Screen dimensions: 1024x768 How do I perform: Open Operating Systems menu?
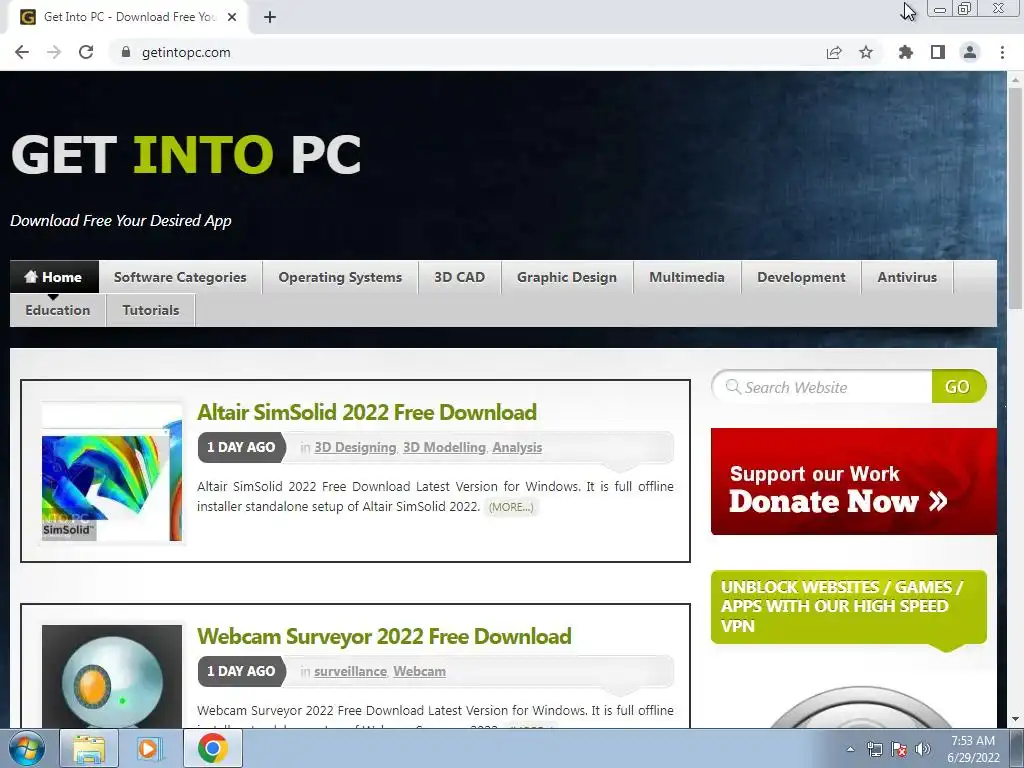click(x=340, y=277)
